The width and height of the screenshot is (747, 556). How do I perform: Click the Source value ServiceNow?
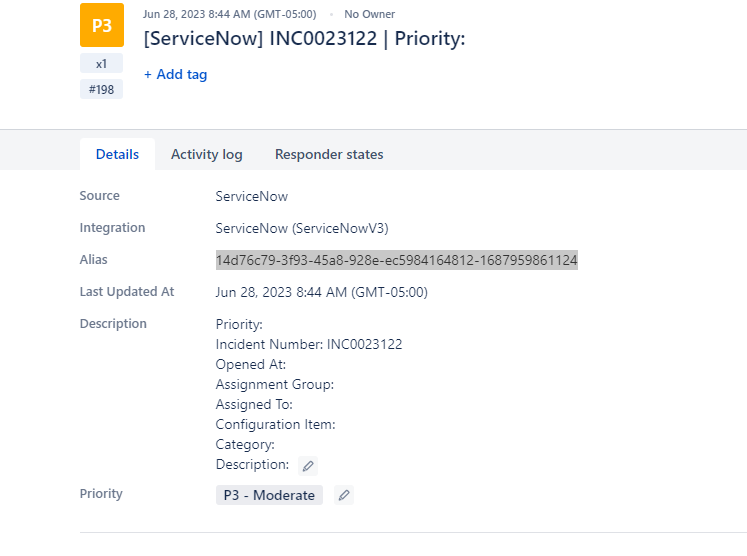(252, 196)
